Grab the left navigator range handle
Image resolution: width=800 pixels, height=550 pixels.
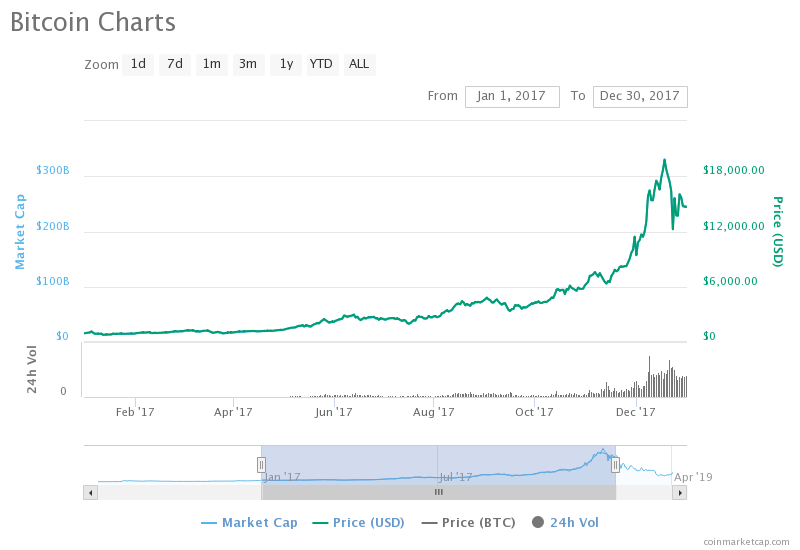click(x=261, y=465)
